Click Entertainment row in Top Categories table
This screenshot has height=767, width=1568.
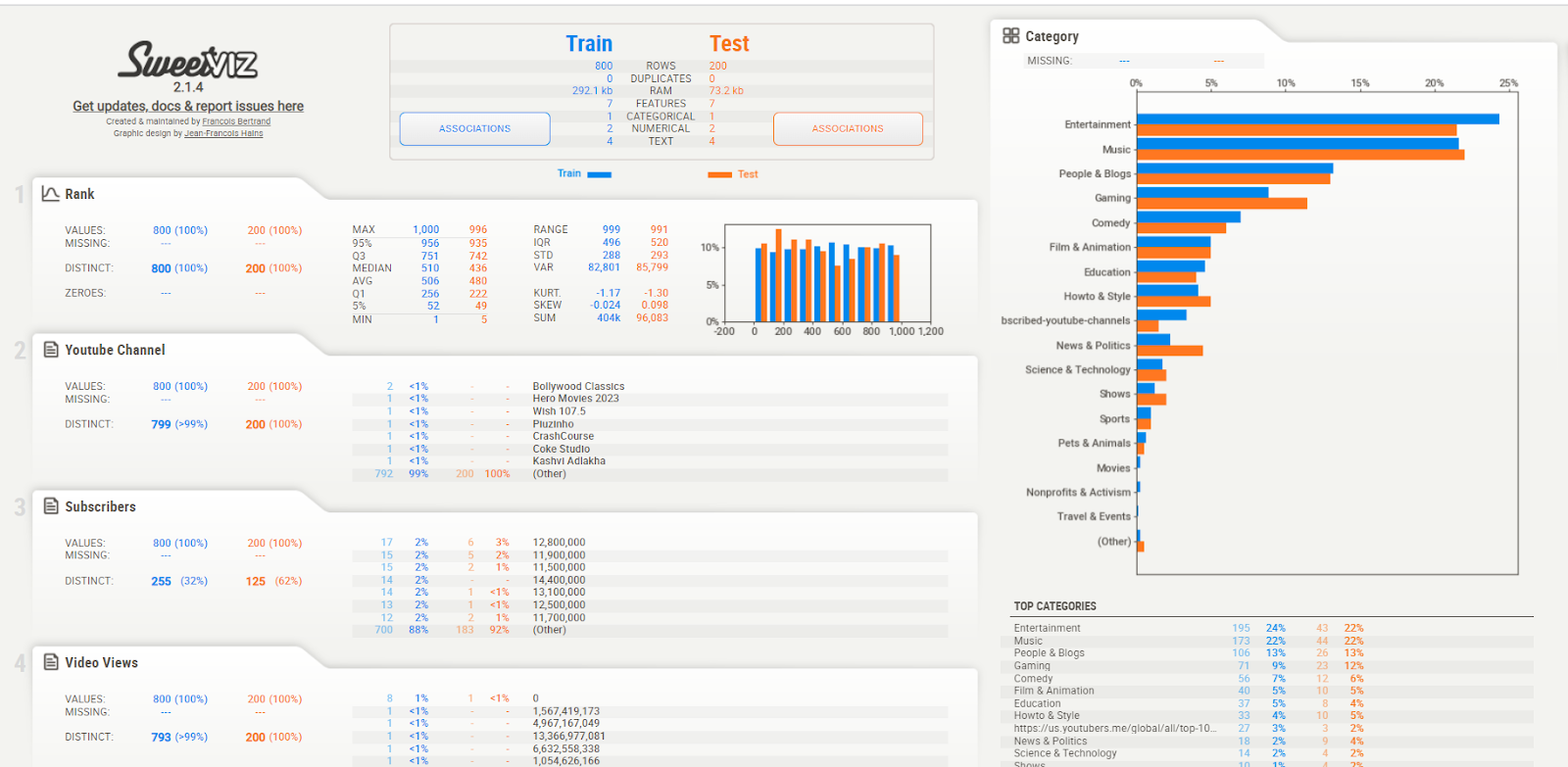click(x=1273, y=628)
